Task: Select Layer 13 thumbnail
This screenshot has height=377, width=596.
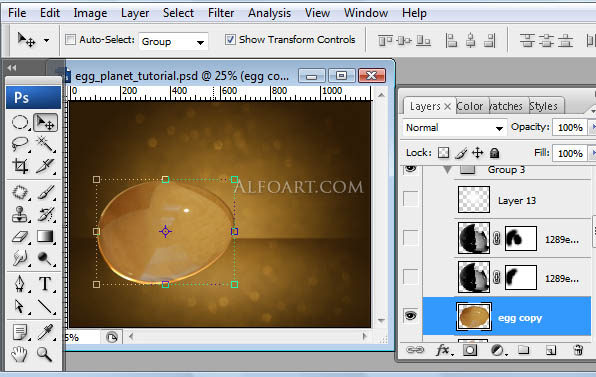Action: pyautogui.click(x=474, y=199)
